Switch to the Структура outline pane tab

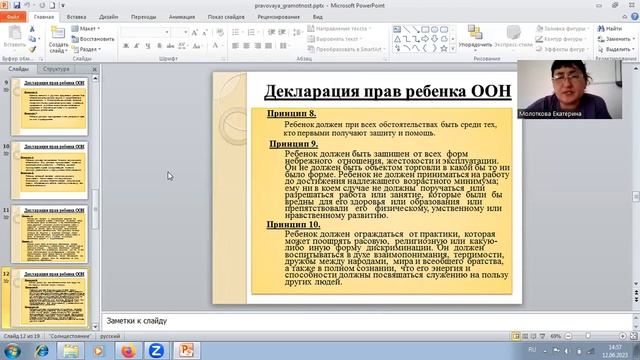56,69
